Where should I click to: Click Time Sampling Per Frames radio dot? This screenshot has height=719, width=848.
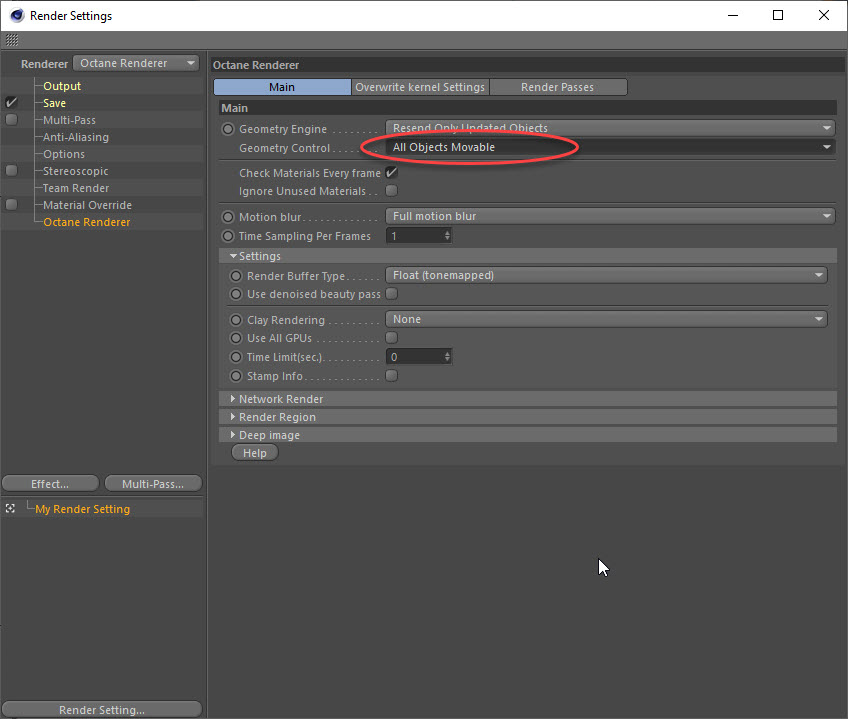click(x=228, y=236)
